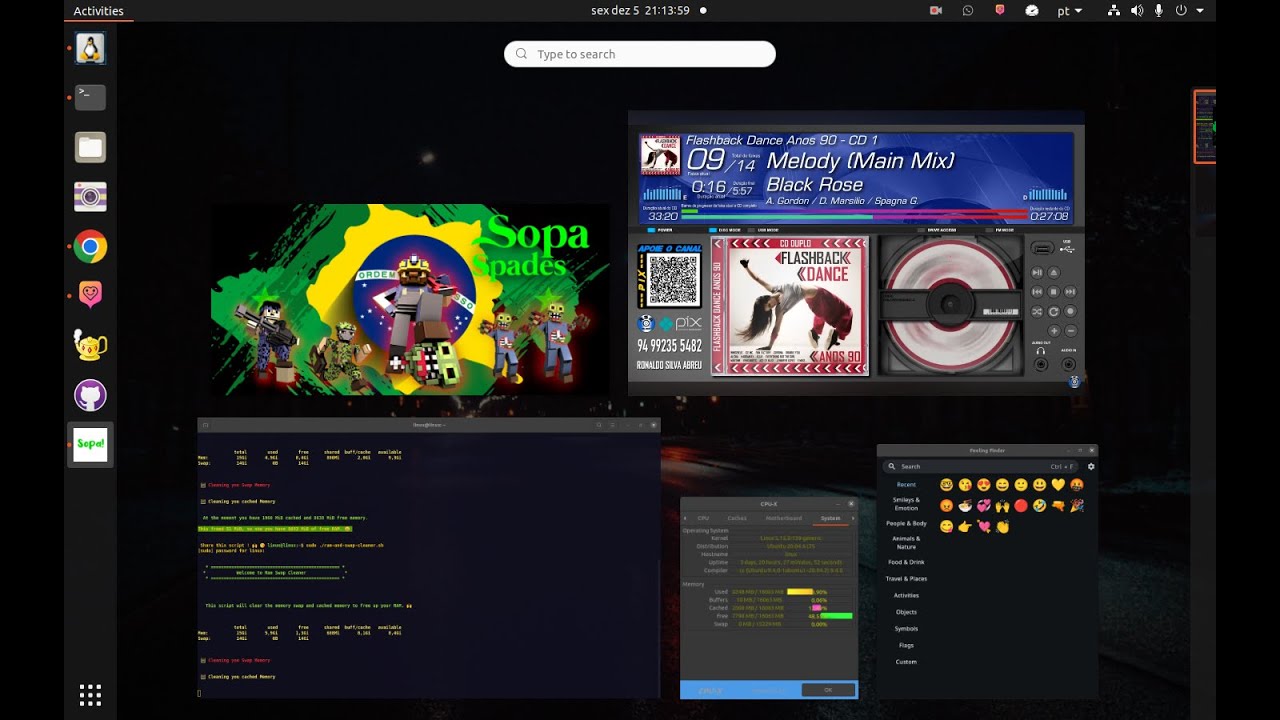Select the Food & Drink category

click(906, 562)
